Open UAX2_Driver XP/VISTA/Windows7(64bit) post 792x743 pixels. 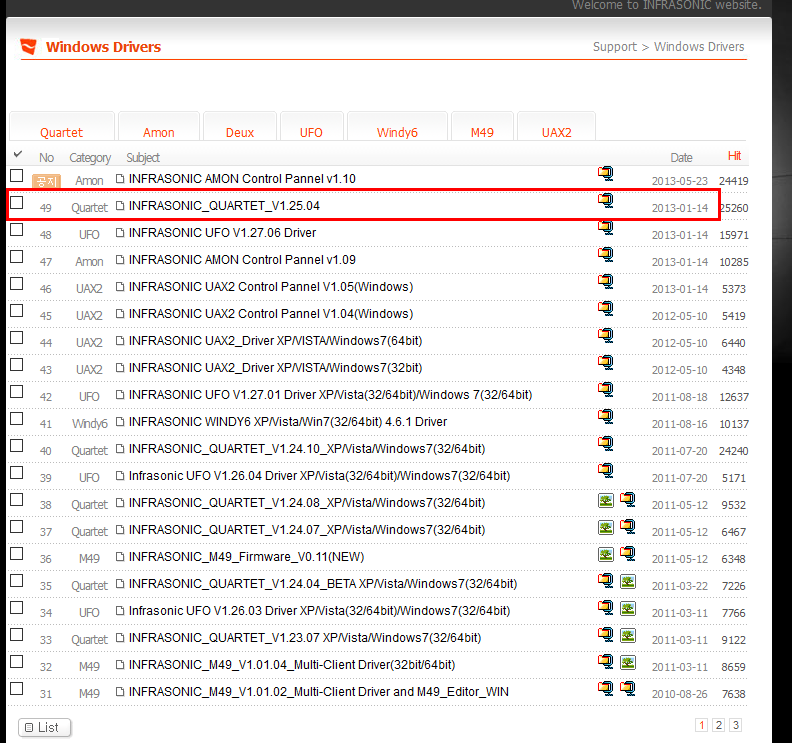tap(275, 341)
